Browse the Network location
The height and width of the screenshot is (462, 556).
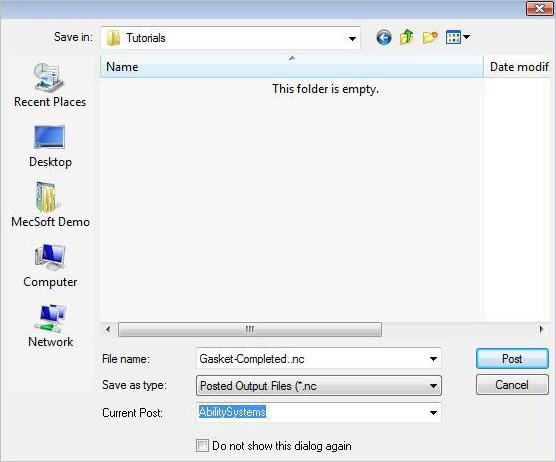pyautogui.click(x=50, y=326)
